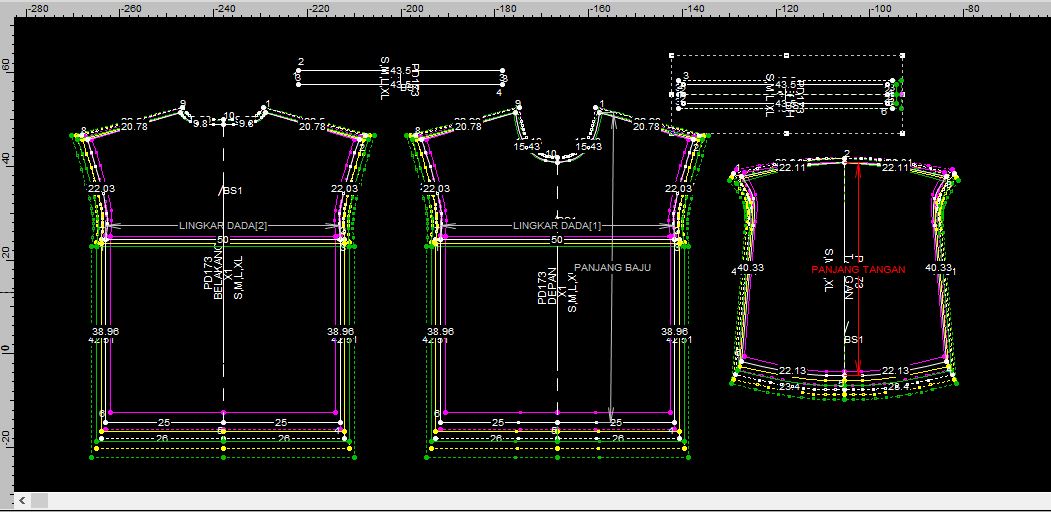Select the BS1 marker on the sleeve piece
1051x512 pixels.
point(853,340)
